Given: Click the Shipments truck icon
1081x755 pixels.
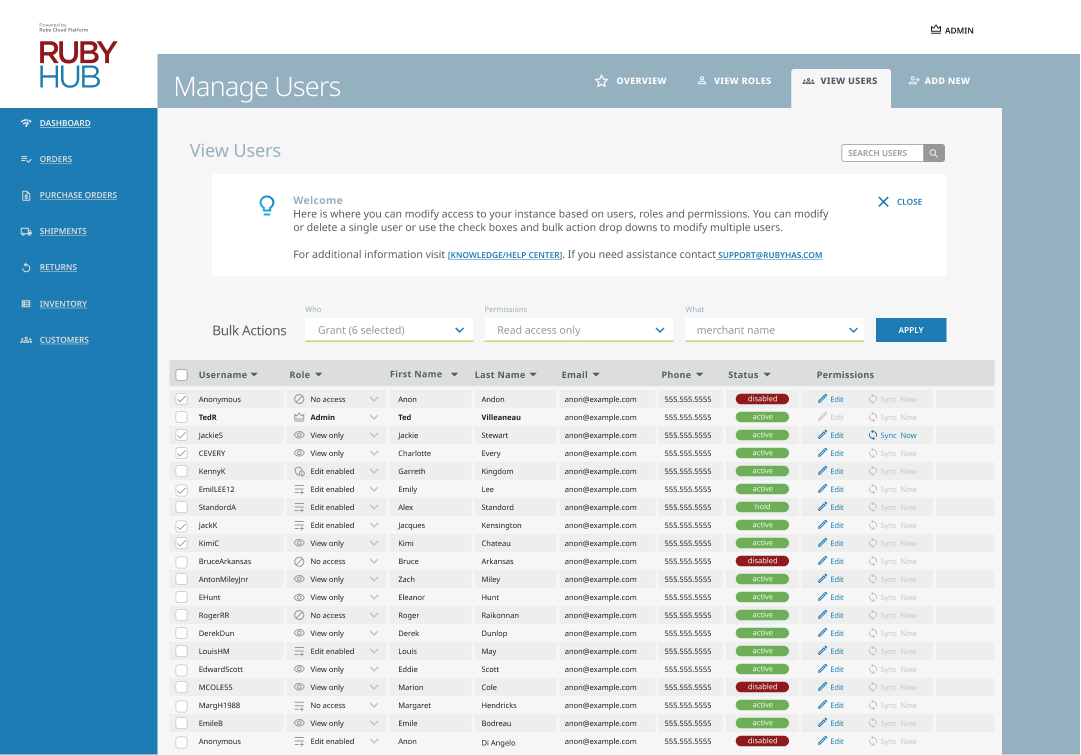Looking at the screenshot, I should coord(26,232).
